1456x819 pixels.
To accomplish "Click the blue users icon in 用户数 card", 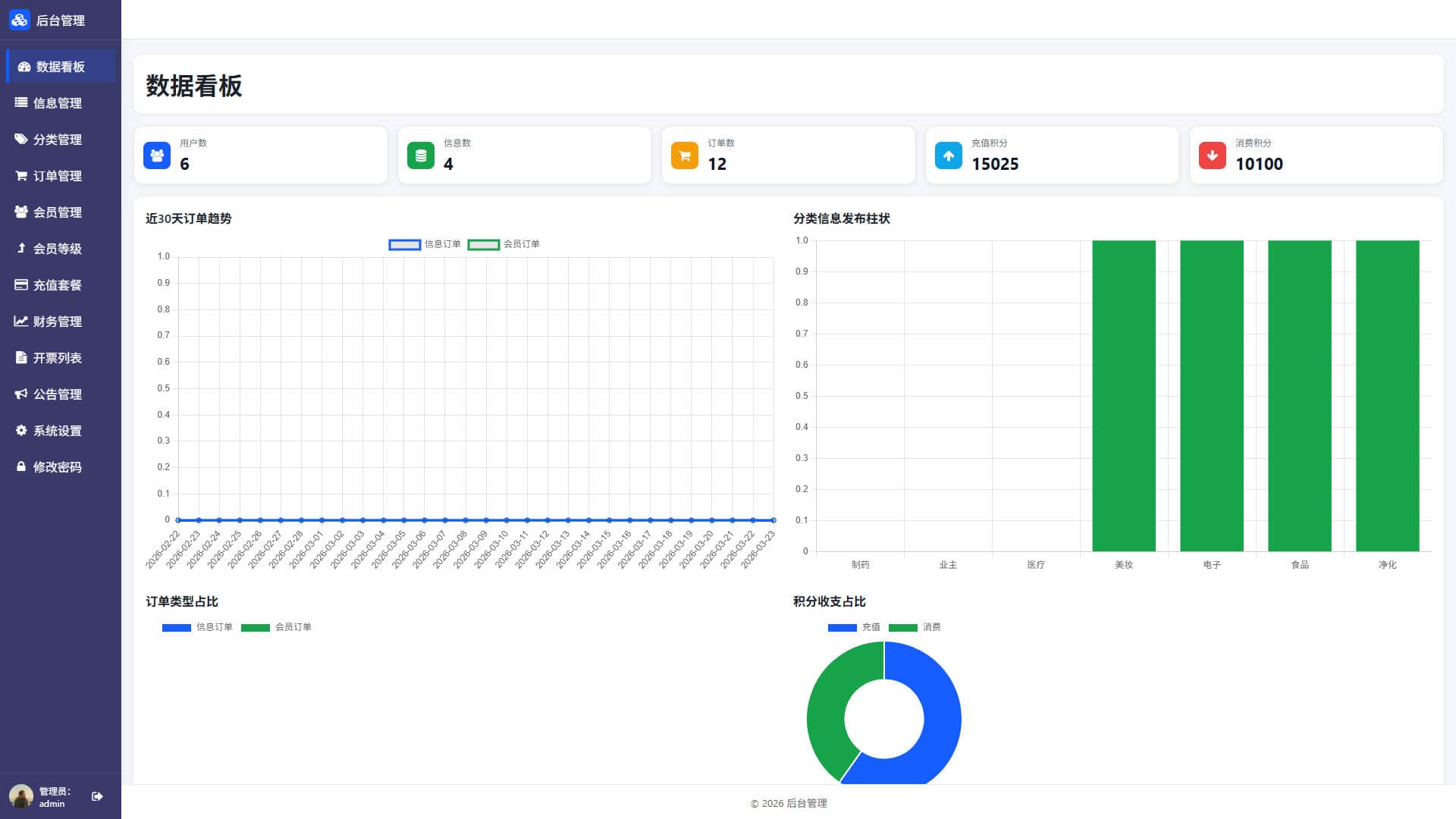I will point(157,155).
